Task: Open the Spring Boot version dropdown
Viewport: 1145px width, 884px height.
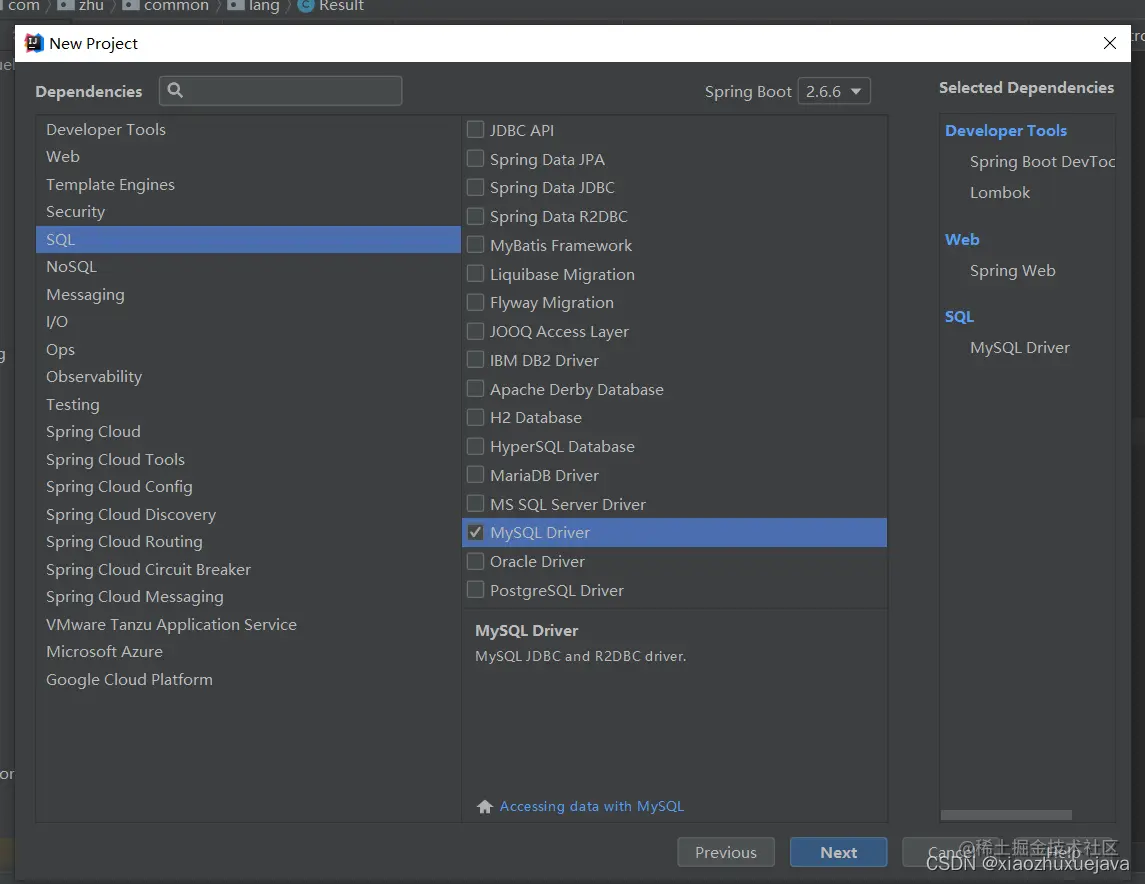Action: (834, 91)
